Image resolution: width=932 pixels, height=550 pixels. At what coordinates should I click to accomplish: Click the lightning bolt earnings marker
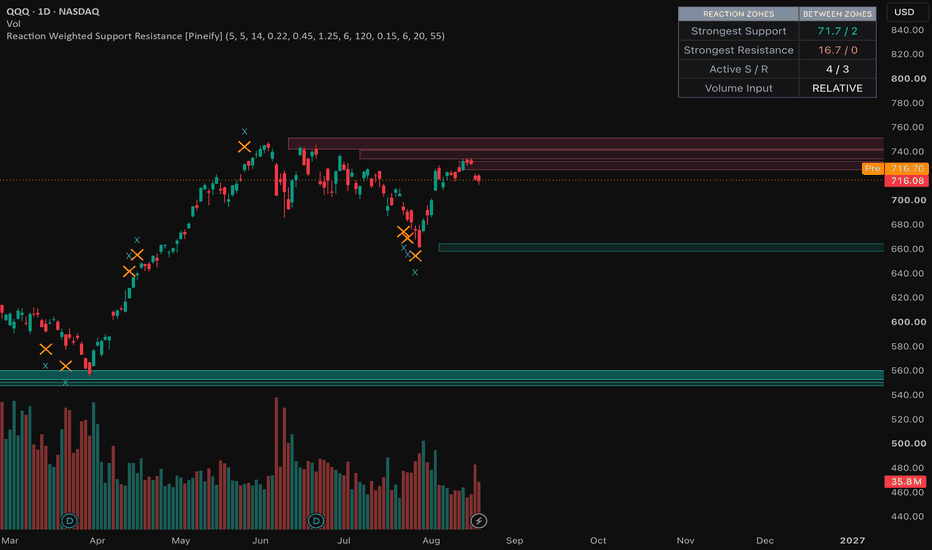[478, 521]
